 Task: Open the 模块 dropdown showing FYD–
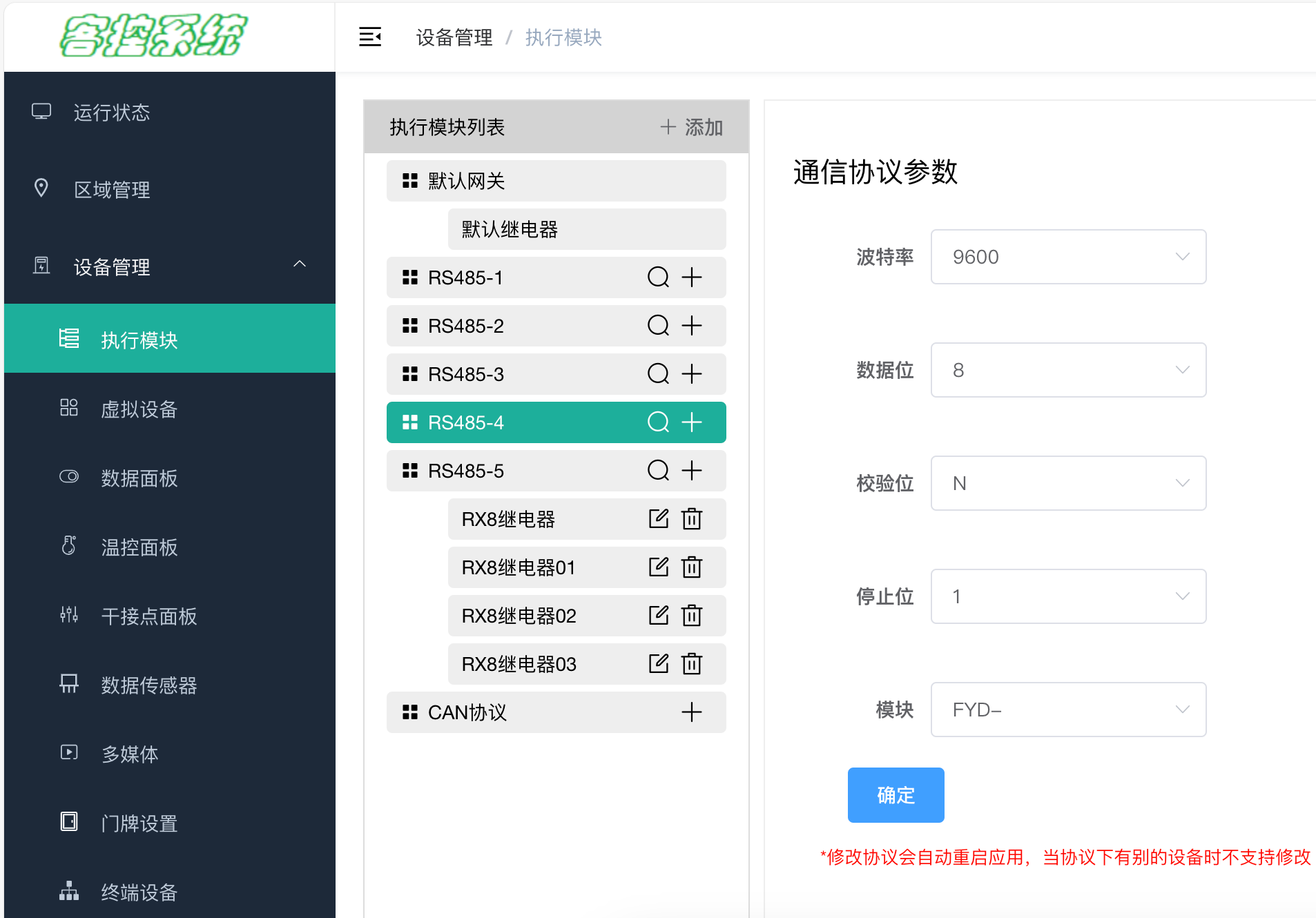click(1068, 710)
